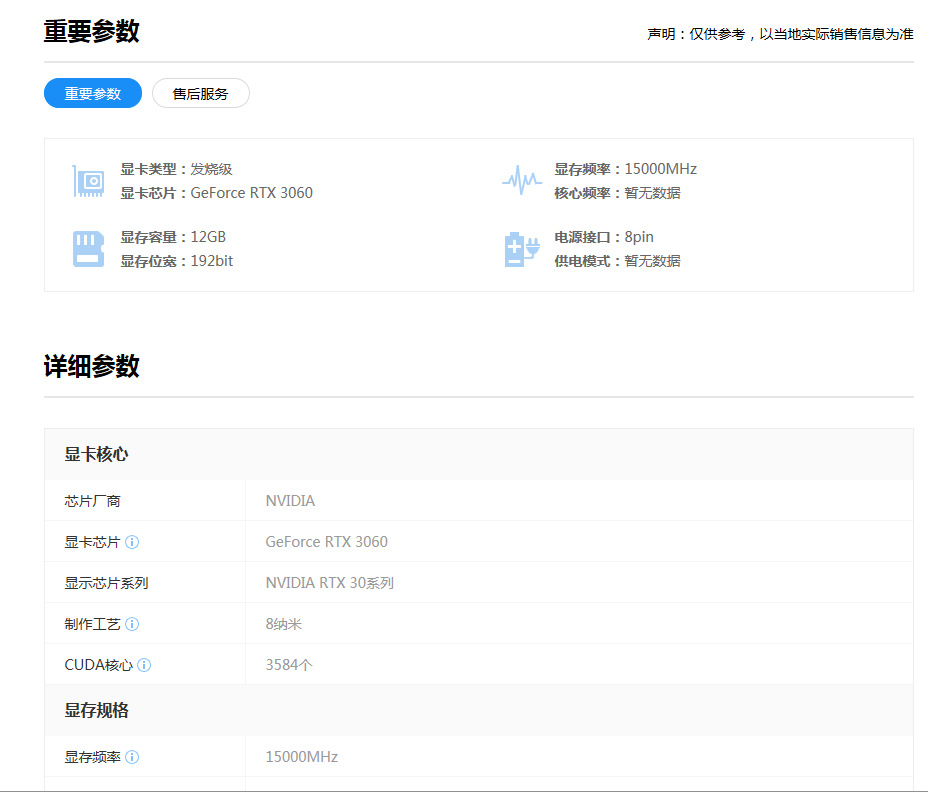Image resolution: width=928 pixels, height=792 pixels.
Task: Click info icon next to 制作工艺
Action: click(x=132, y=624)
